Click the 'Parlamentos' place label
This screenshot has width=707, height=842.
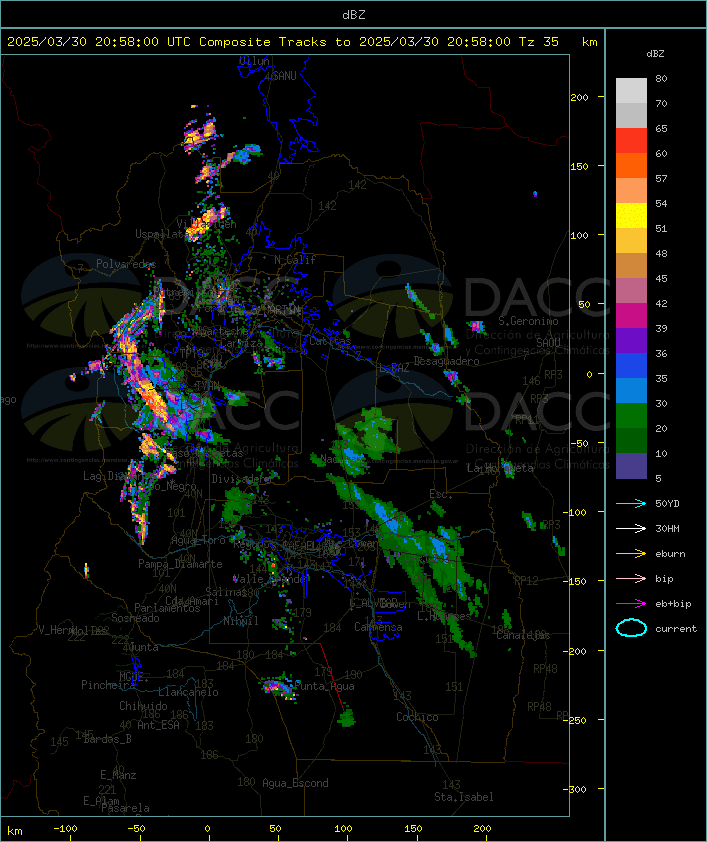[x=167, y=608]
